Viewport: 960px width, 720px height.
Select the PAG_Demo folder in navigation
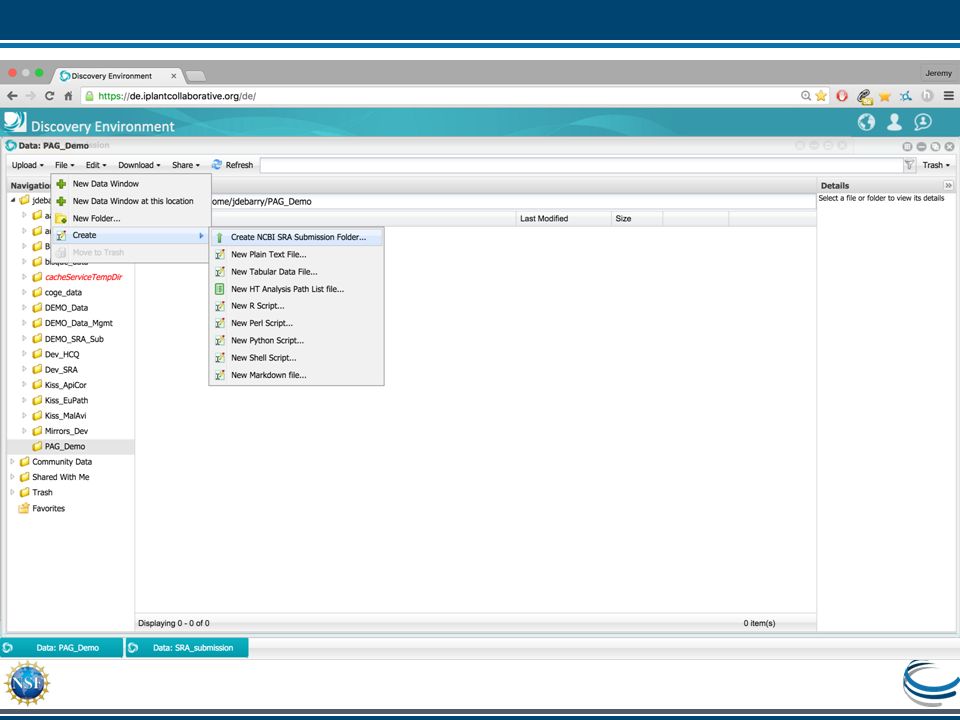[65, 446]
